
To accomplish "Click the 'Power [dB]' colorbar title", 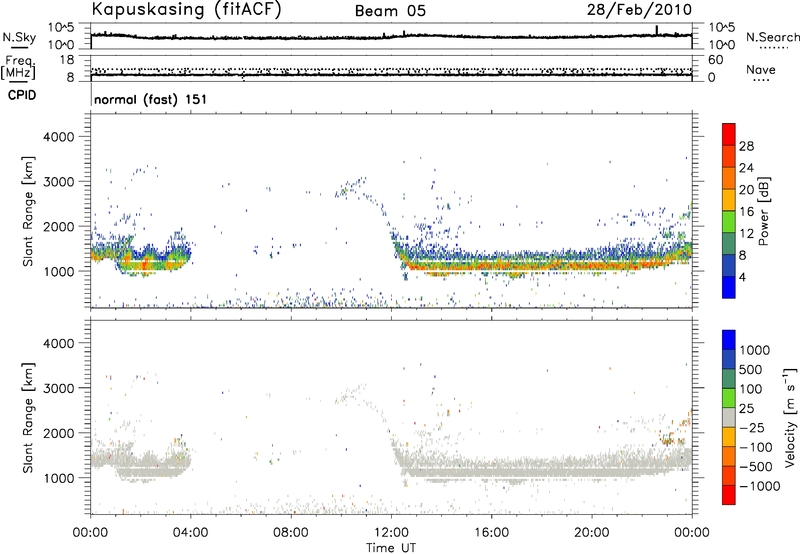I will coord(763,211).
